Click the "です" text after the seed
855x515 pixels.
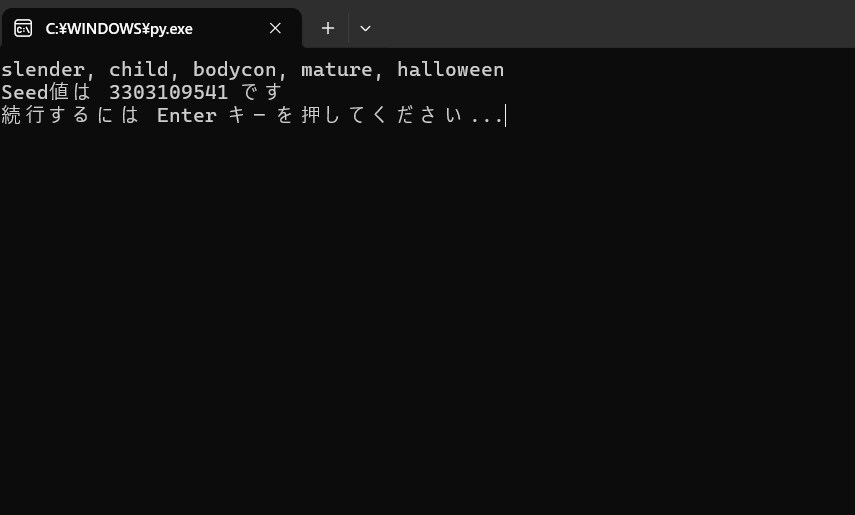click(x=262, y=92)
